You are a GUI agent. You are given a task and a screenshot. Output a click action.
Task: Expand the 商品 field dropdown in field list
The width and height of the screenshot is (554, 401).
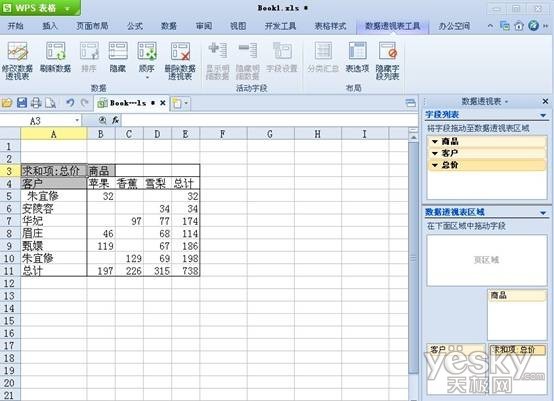[435, 142]
